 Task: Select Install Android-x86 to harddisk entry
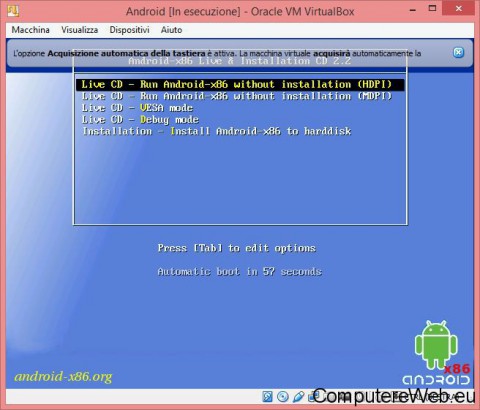pos(217,131)
